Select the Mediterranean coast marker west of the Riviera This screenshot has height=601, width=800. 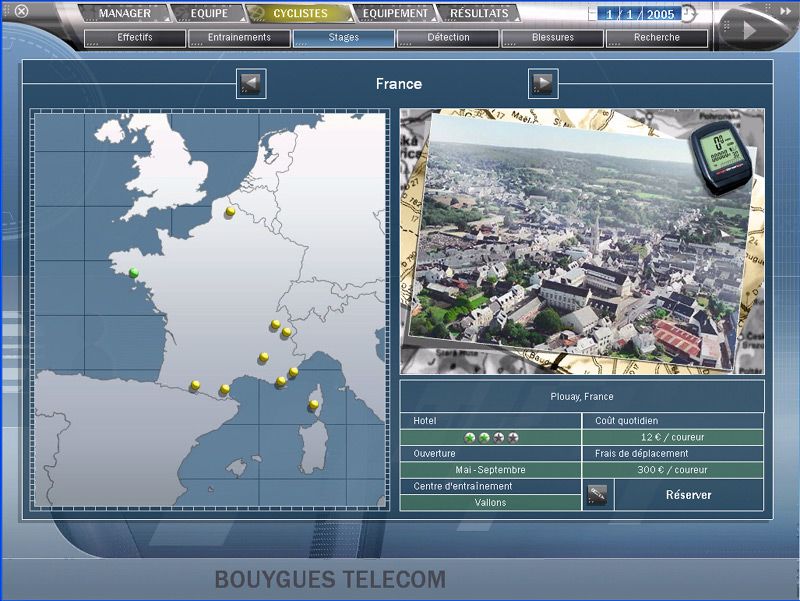tap(281, 382)
